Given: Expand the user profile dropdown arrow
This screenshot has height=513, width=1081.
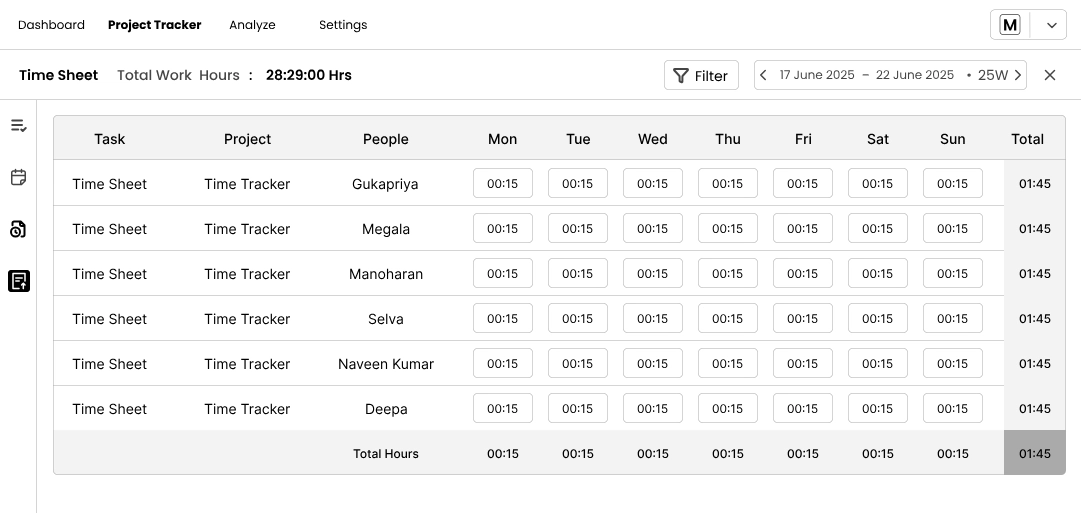Looking at the screenshot, I should point(1049,25).
